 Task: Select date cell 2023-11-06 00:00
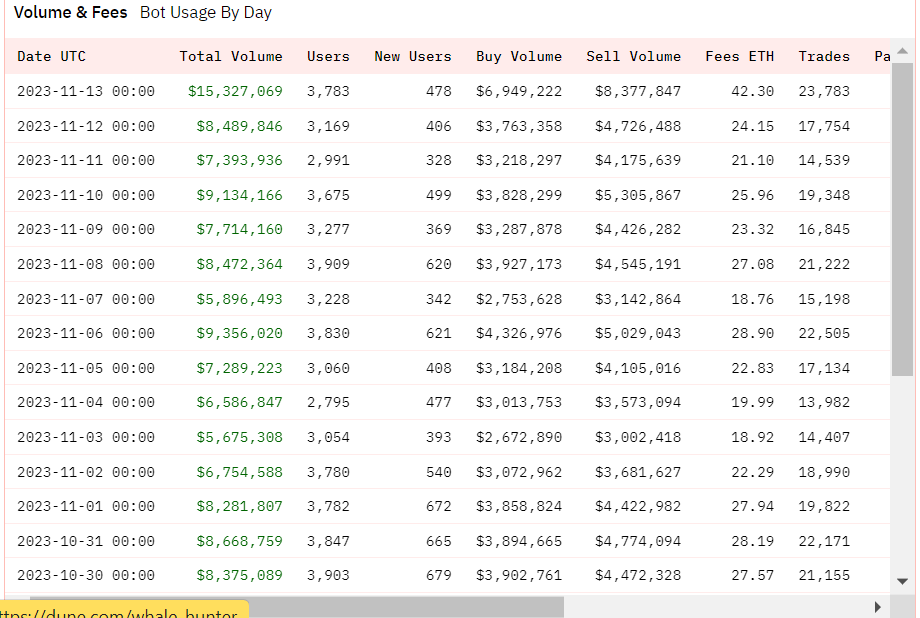click(x=86, y=333)
